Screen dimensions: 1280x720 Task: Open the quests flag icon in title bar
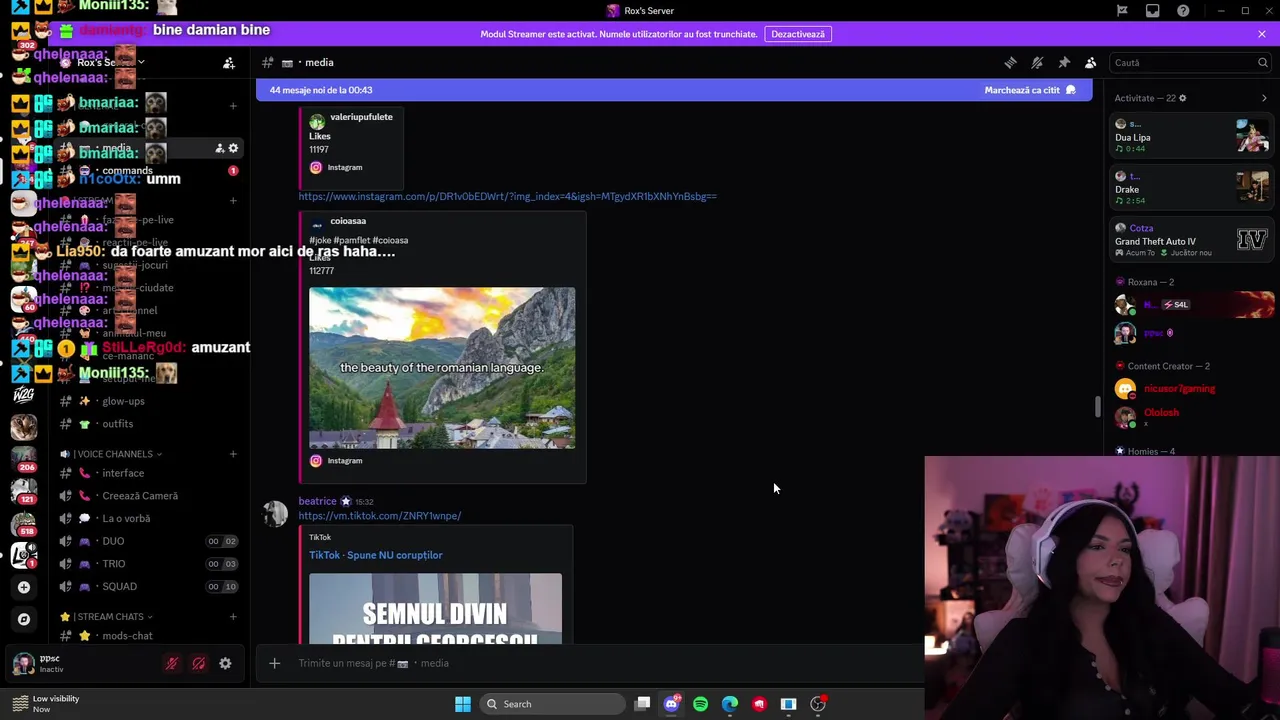1122,11
